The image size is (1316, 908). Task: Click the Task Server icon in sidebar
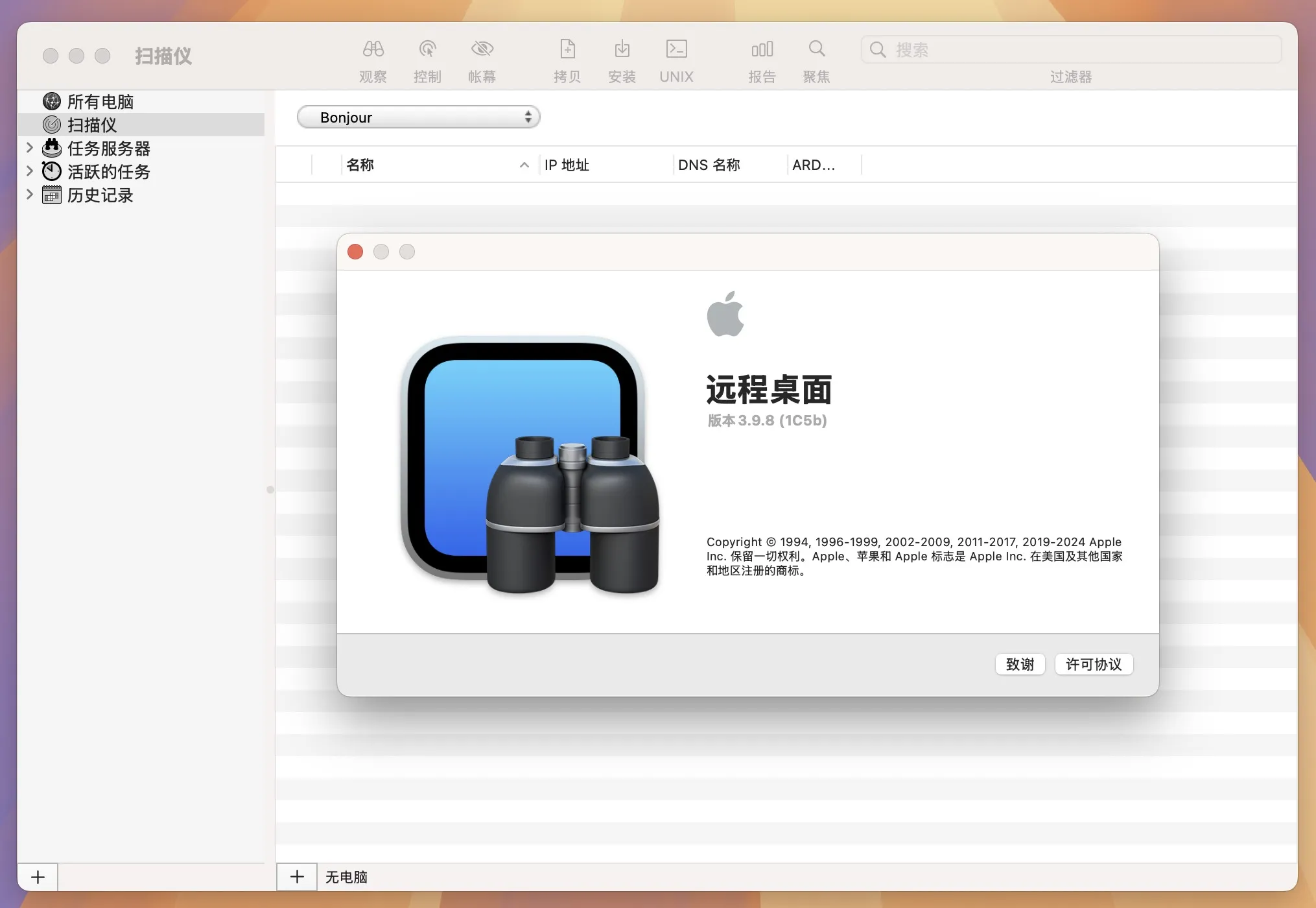click(52, 148)
